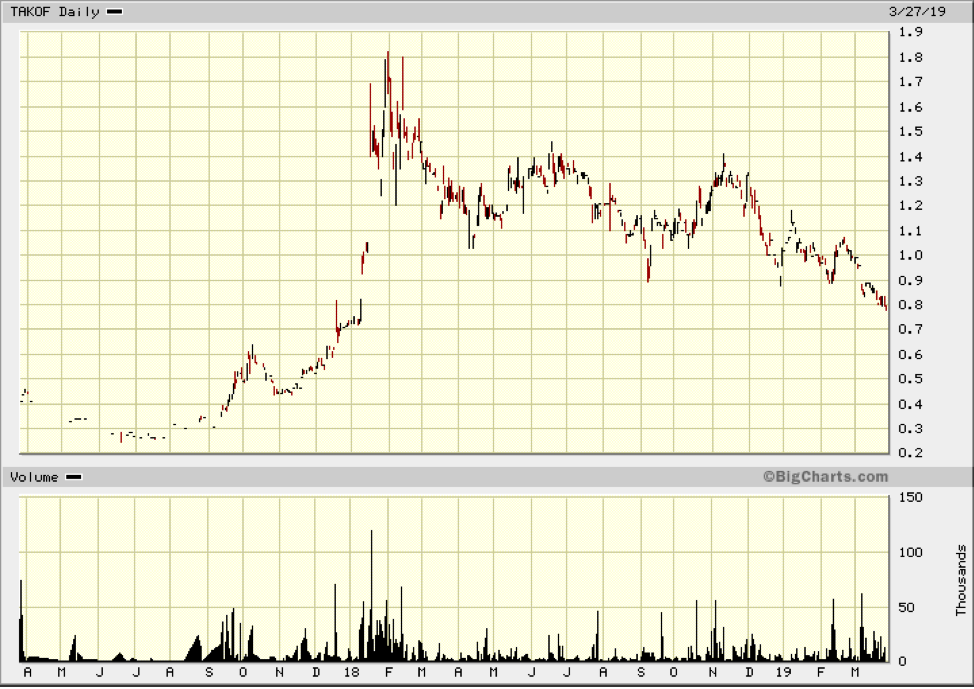Screen dimensions: 974x689
Task: Click the 0 volume axis label
Action: 902,662
